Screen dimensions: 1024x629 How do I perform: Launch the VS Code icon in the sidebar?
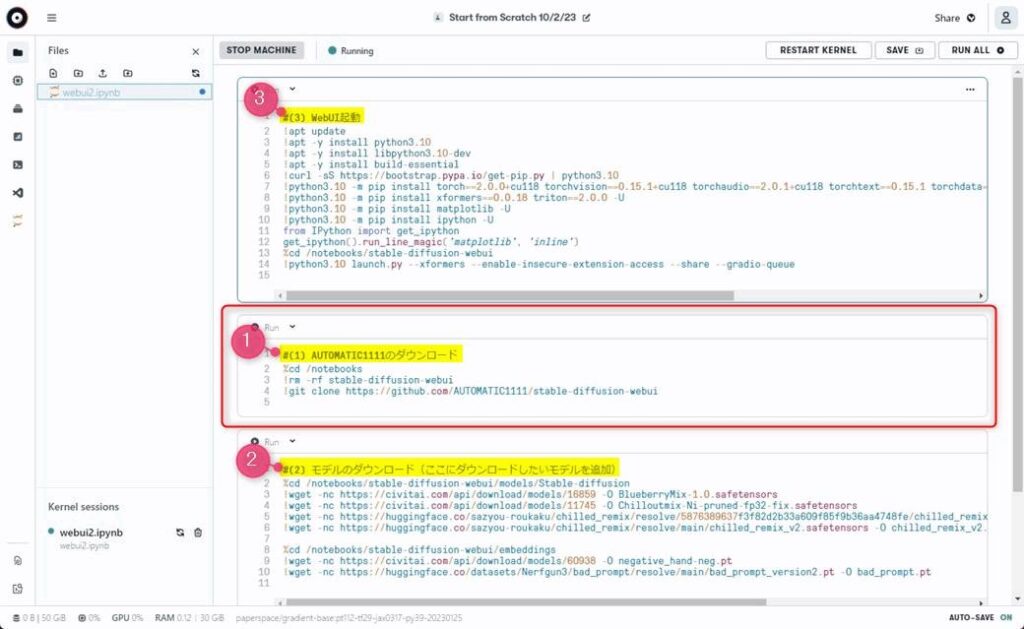[x=18, y=193]
